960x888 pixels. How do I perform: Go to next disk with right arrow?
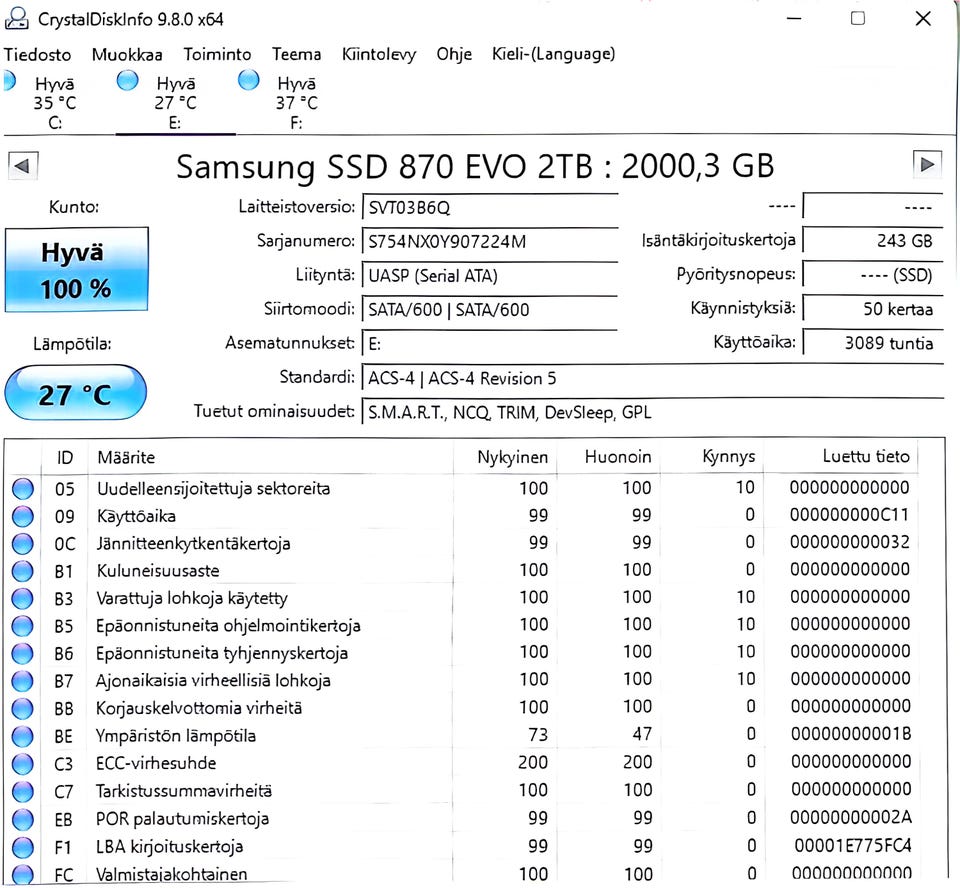927,165
